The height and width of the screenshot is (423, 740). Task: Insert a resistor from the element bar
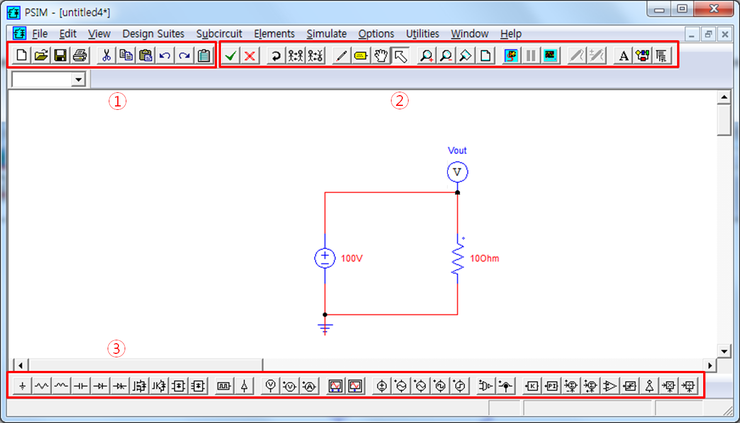click(42, 385)
